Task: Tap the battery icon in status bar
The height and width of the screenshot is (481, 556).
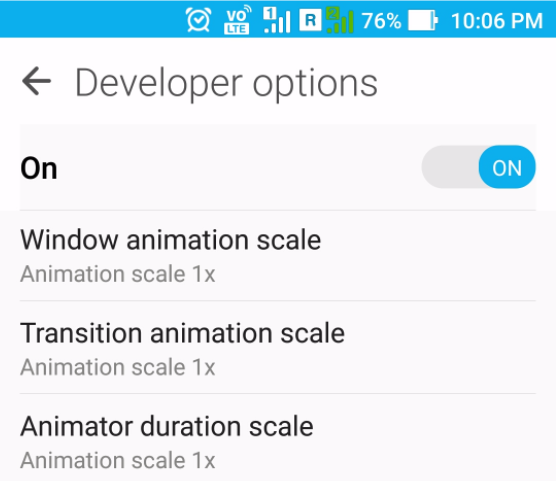Action: tap(423, 20)
